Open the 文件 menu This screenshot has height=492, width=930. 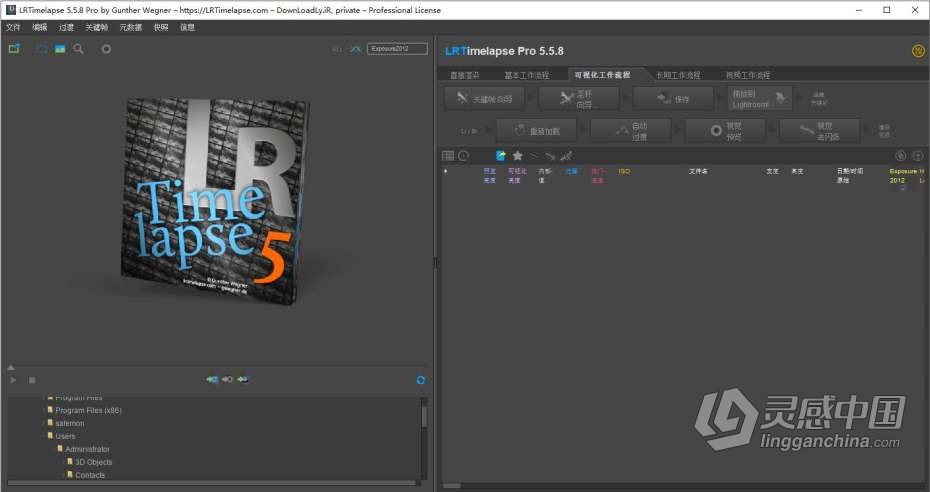pos(13,27)
